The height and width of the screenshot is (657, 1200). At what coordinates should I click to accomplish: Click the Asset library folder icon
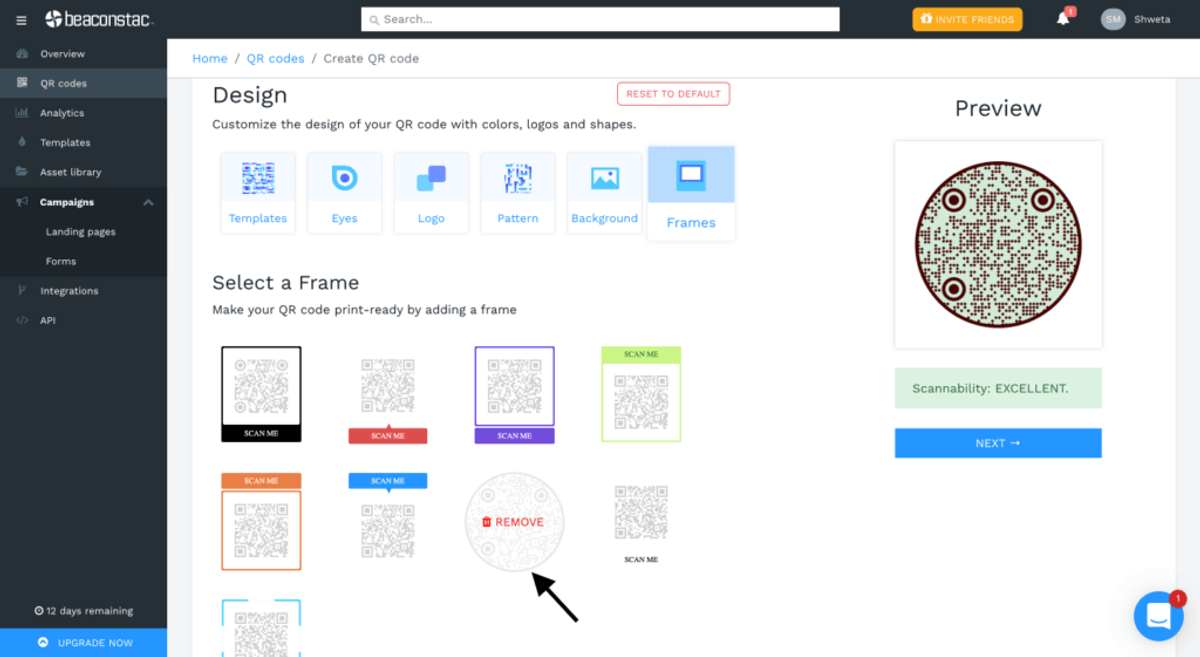click(22, 172)
